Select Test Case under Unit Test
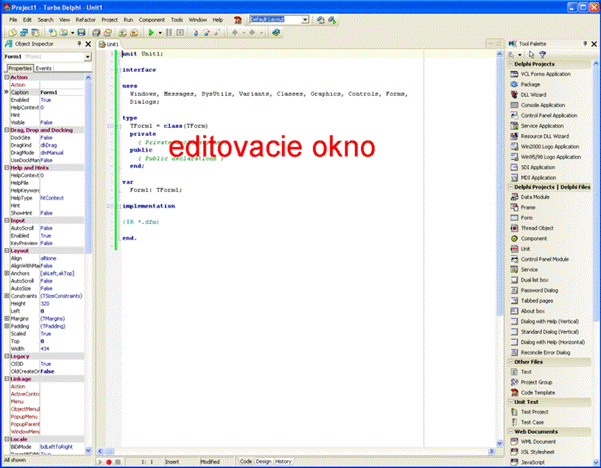Image resolution: width=601 pixels, height=468 pixels. pos(527,422)
